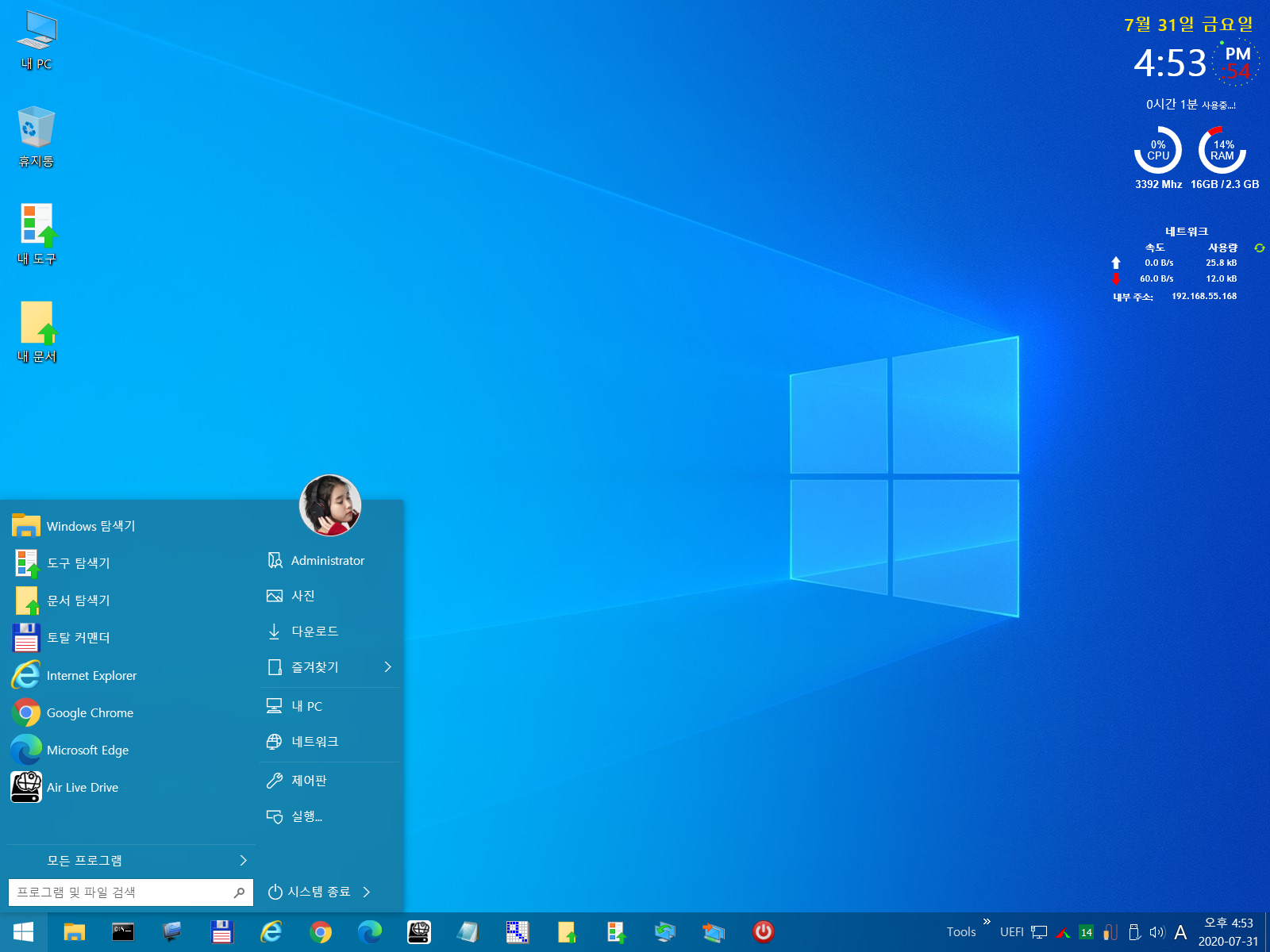Open the yellow document taskbar icon
Viewport: 1270px width, 952px height.
coord(567,932)
